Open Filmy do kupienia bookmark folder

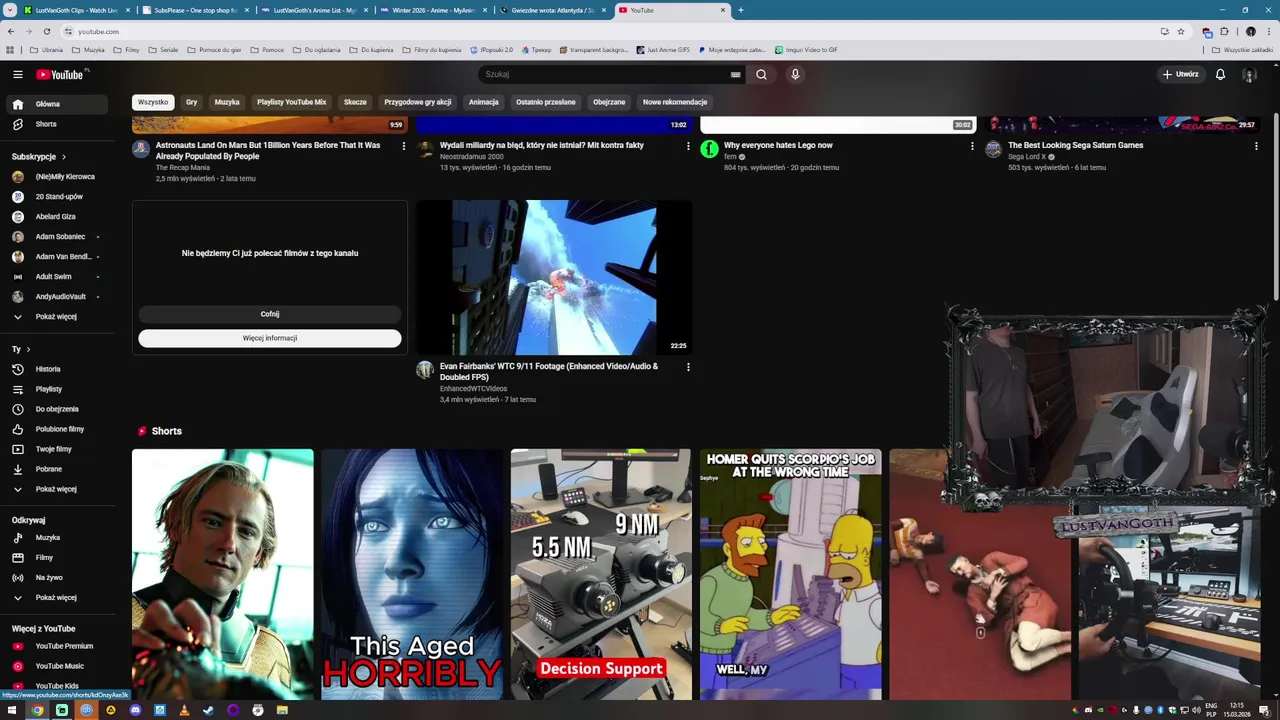point(432,49)
